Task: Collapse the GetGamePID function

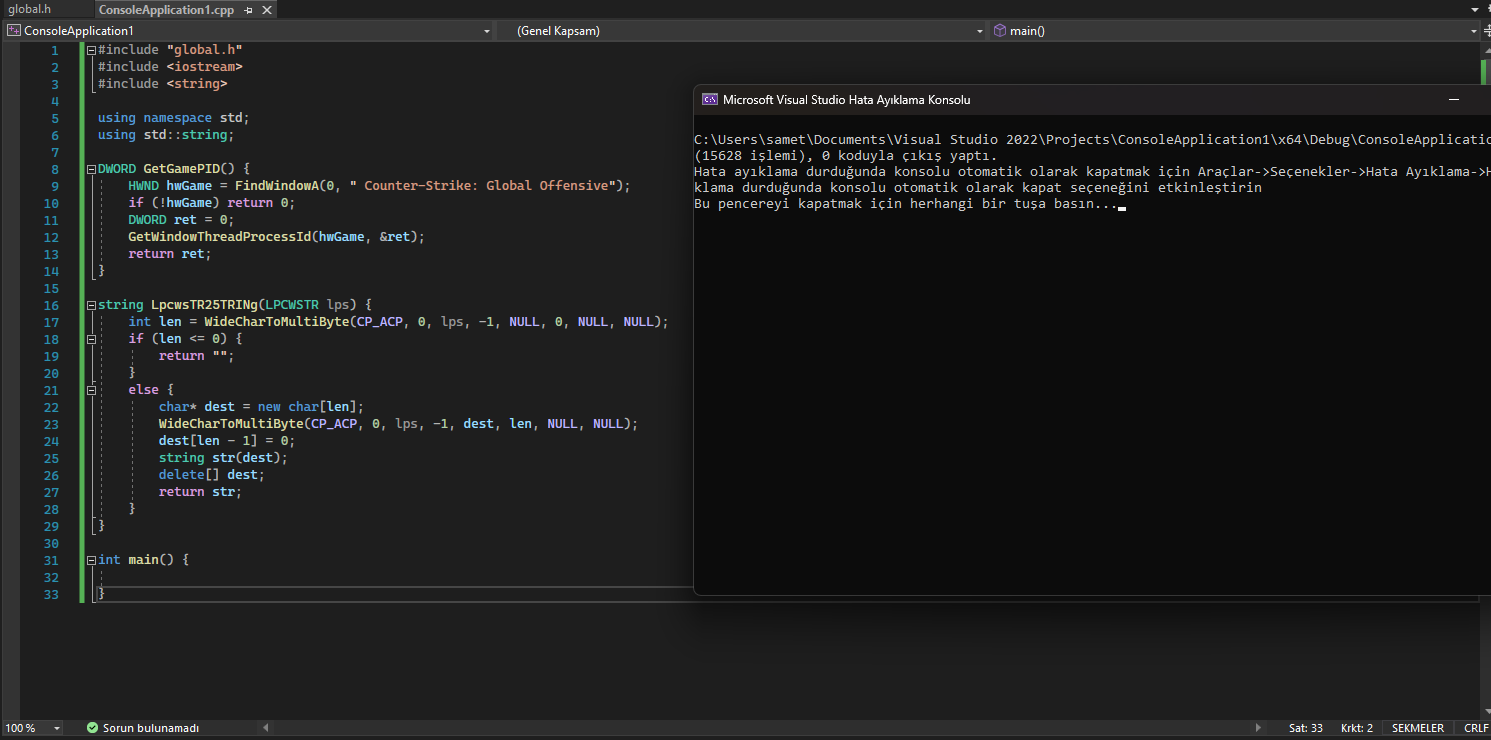Action: pos(92,169)
